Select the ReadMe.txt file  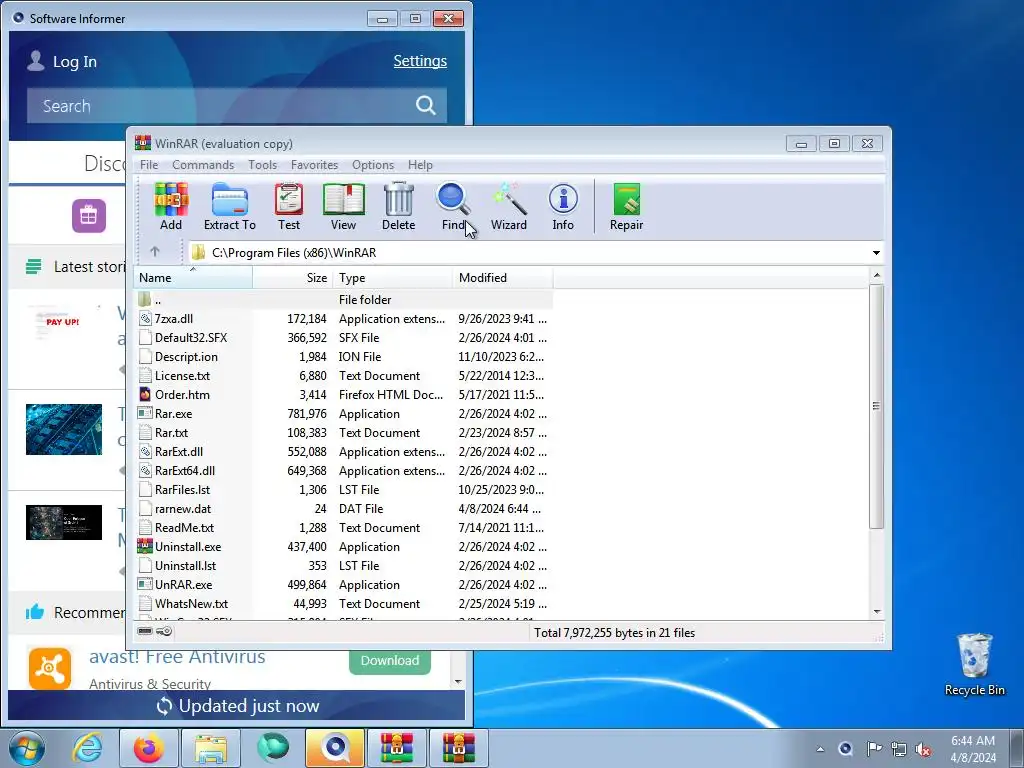point(344,527)
